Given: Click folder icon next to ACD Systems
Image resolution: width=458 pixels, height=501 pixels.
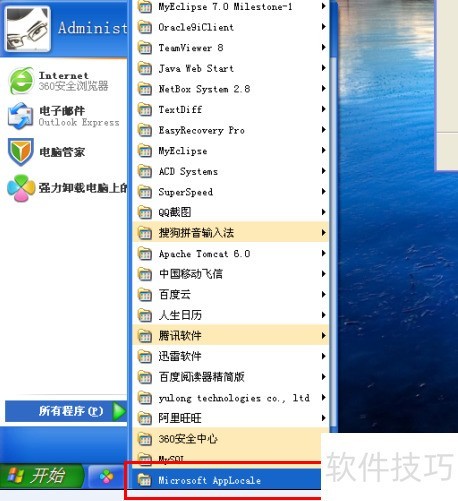Looking at the screenshot, I should pos(145,172).
